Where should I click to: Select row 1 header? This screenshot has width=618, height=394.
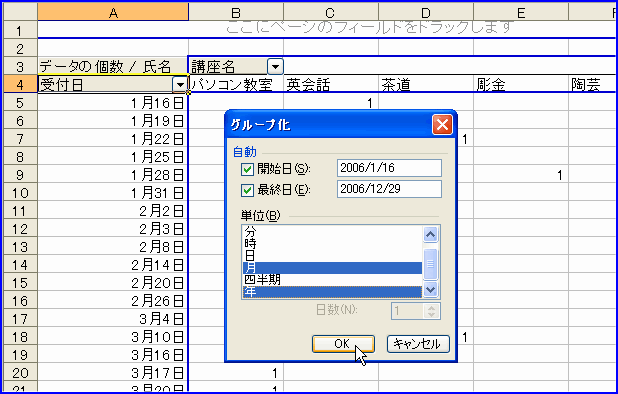(x=20, y=30)
